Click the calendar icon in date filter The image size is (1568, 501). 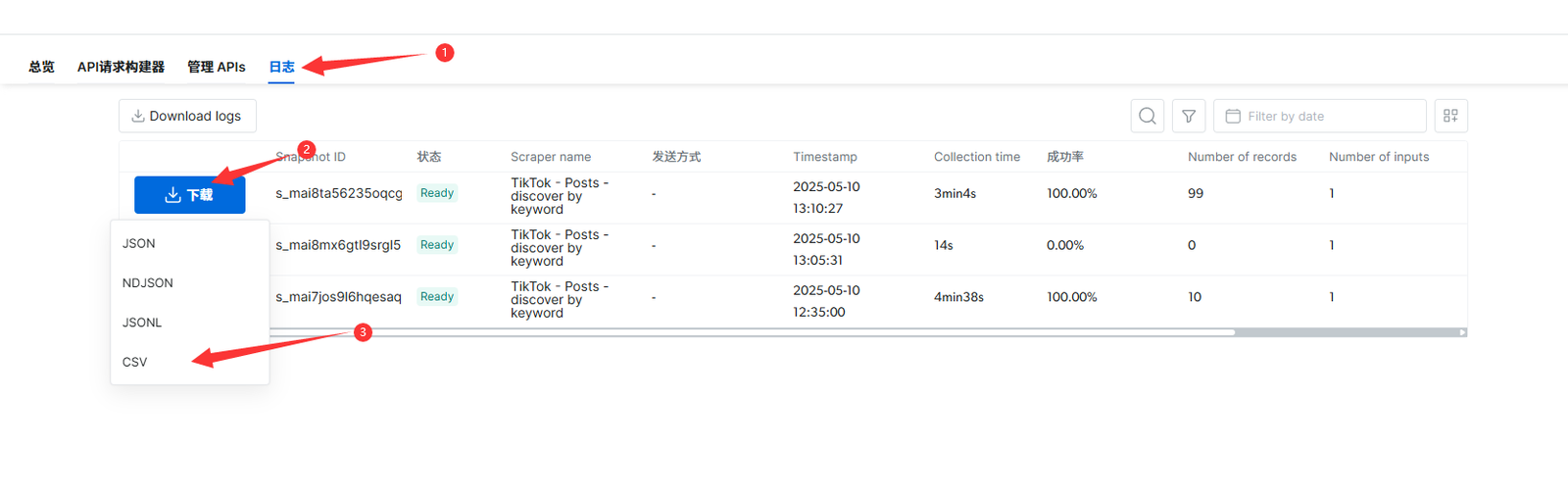pyautogui.click(x=1233, y=116)
